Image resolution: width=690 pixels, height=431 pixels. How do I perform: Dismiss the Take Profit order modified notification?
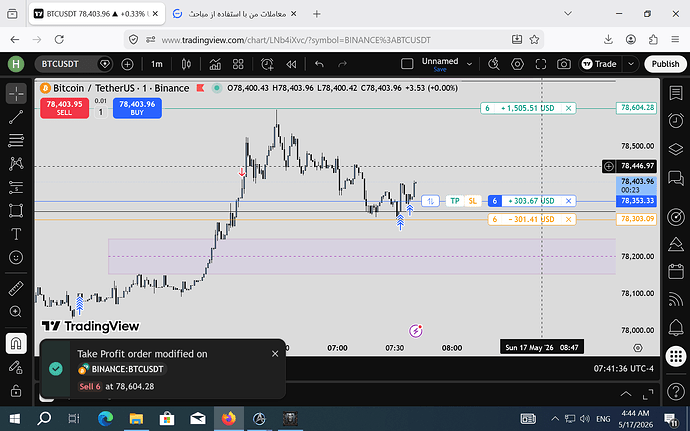275,354
